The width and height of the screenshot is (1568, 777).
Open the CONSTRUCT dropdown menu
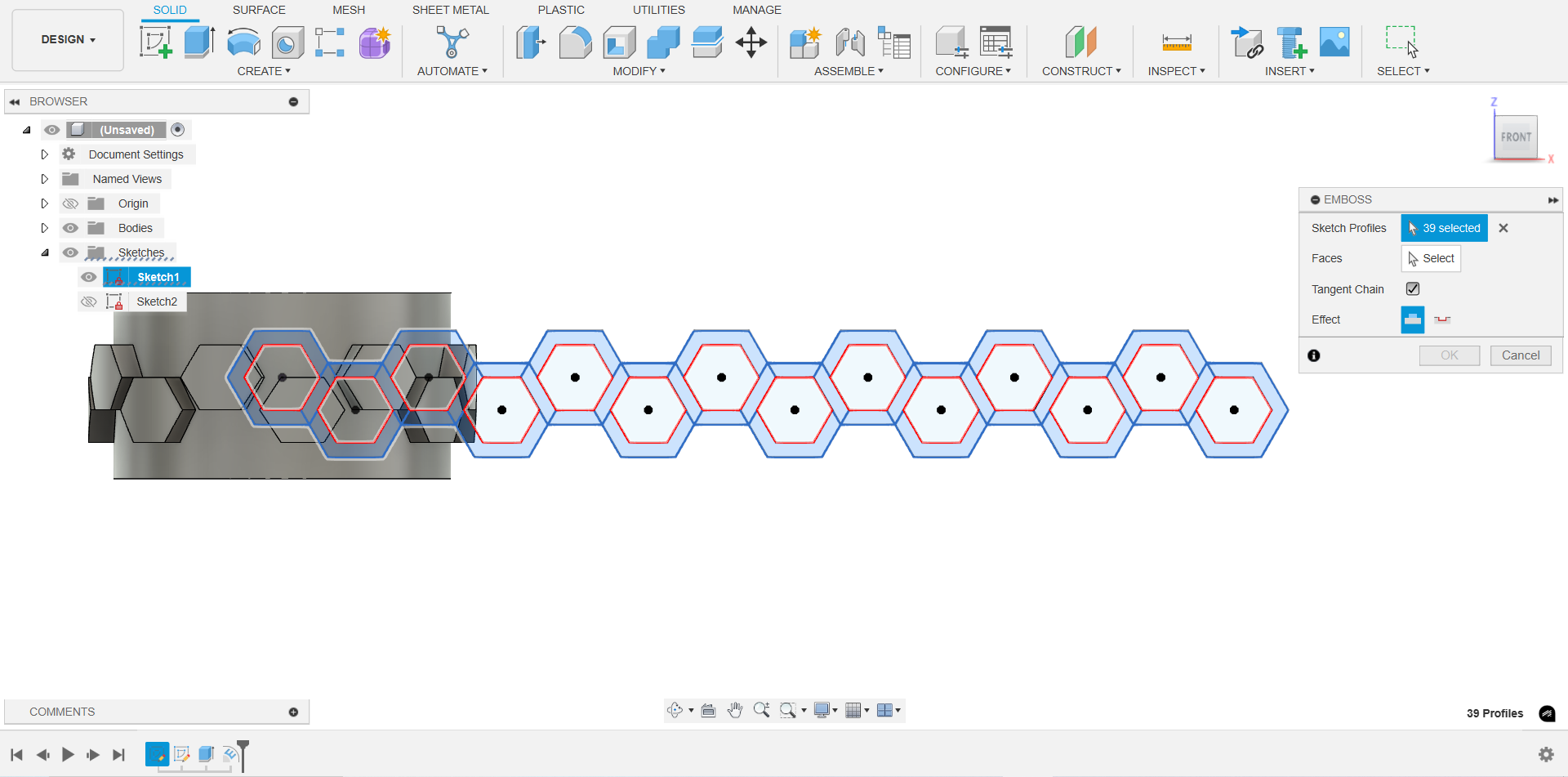click(1081, 71)
